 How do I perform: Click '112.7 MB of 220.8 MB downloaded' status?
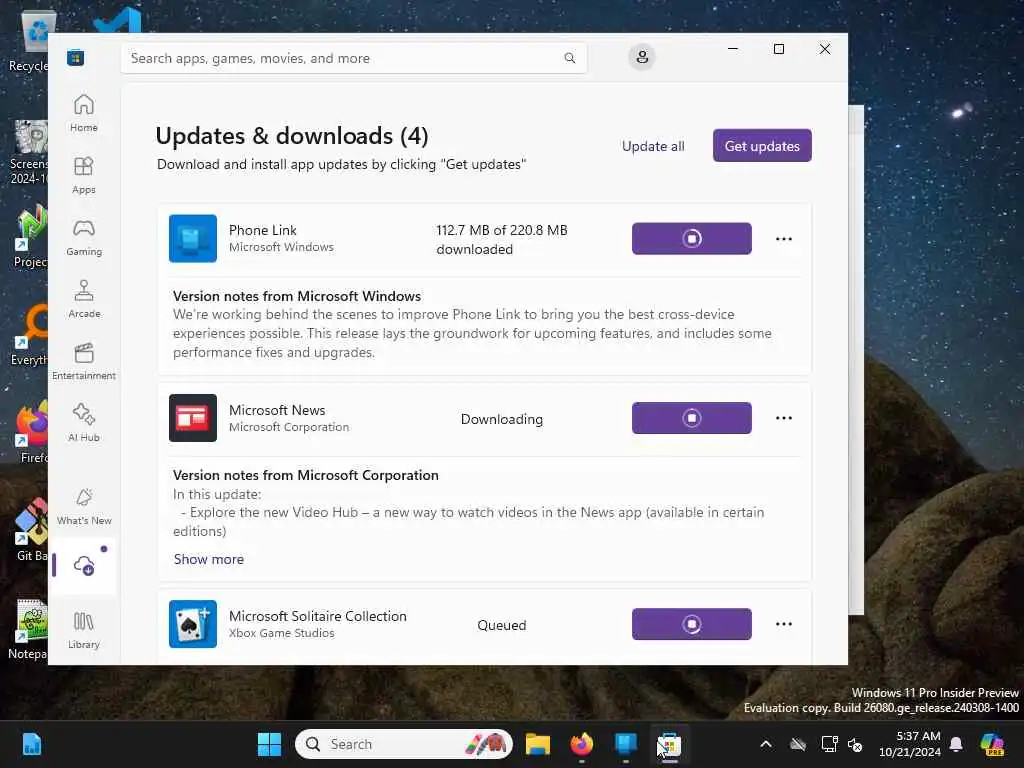502,240
